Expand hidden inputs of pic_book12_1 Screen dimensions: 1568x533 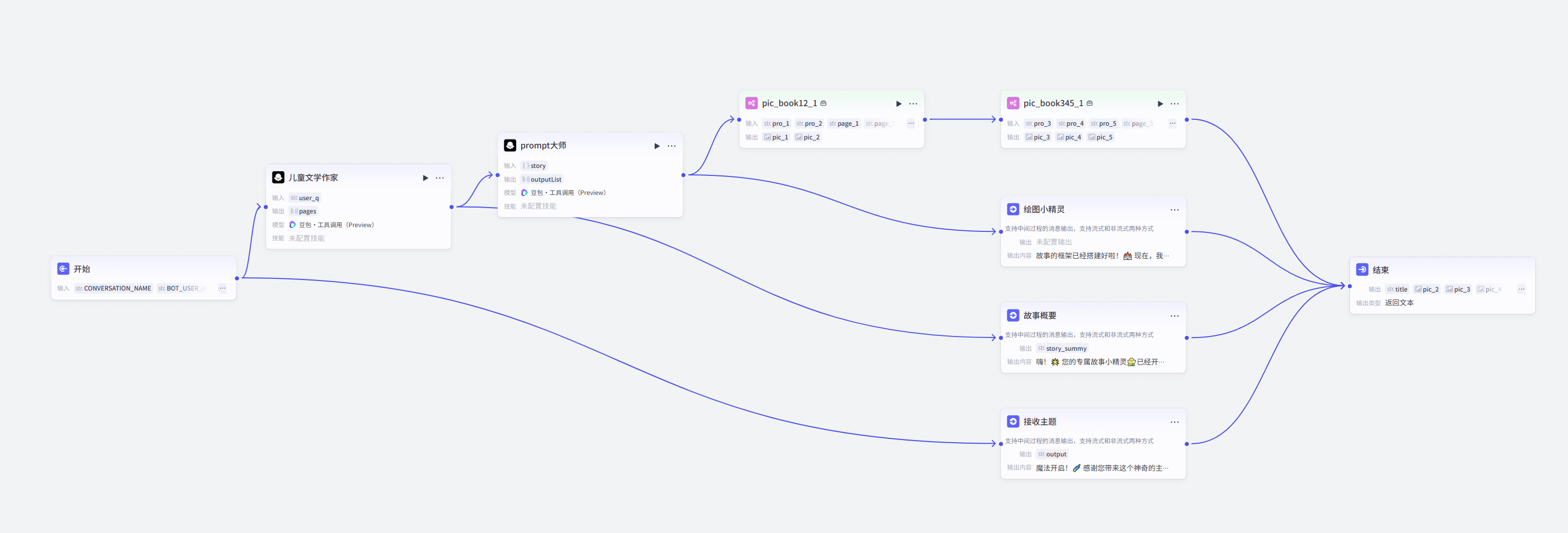(911, 124)
